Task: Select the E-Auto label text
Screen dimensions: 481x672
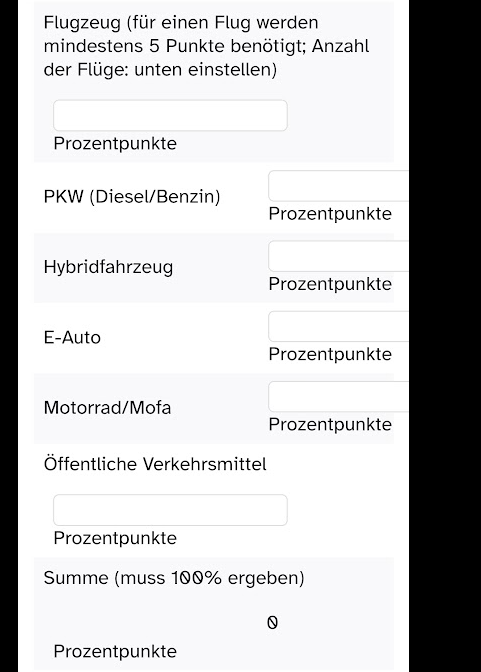Action: (x=72, y=338)
